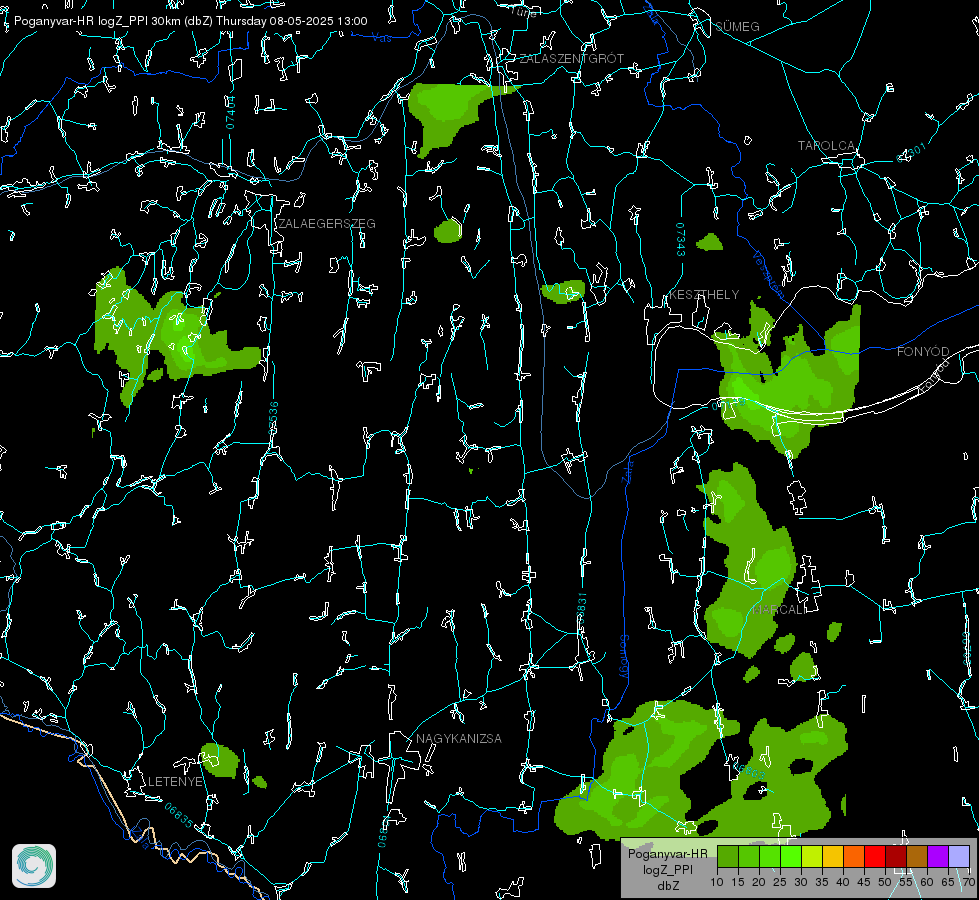Click the 06536 road number label
979x900 pixels.
coord(273,418)
